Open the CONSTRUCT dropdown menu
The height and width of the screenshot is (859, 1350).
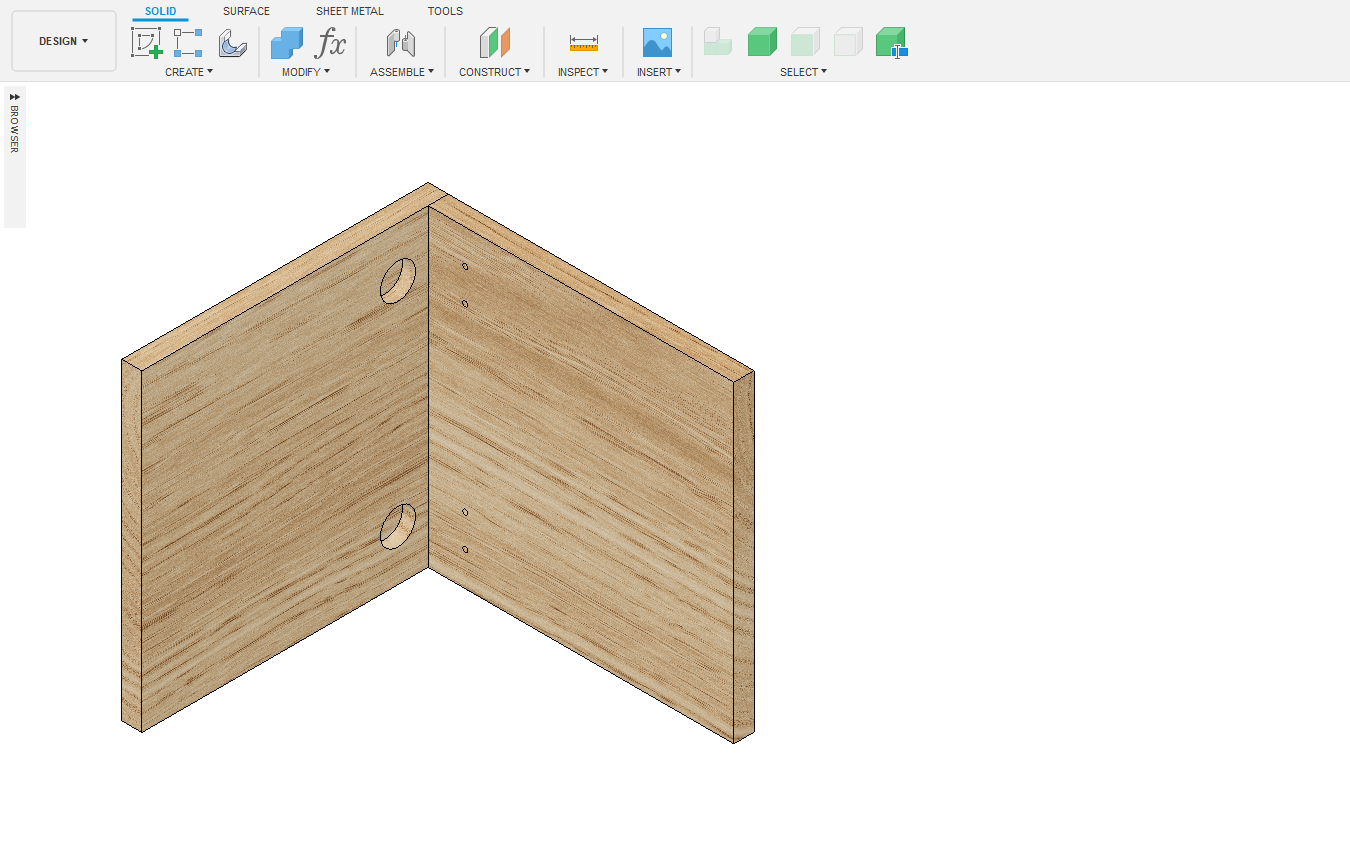point(494,72)
